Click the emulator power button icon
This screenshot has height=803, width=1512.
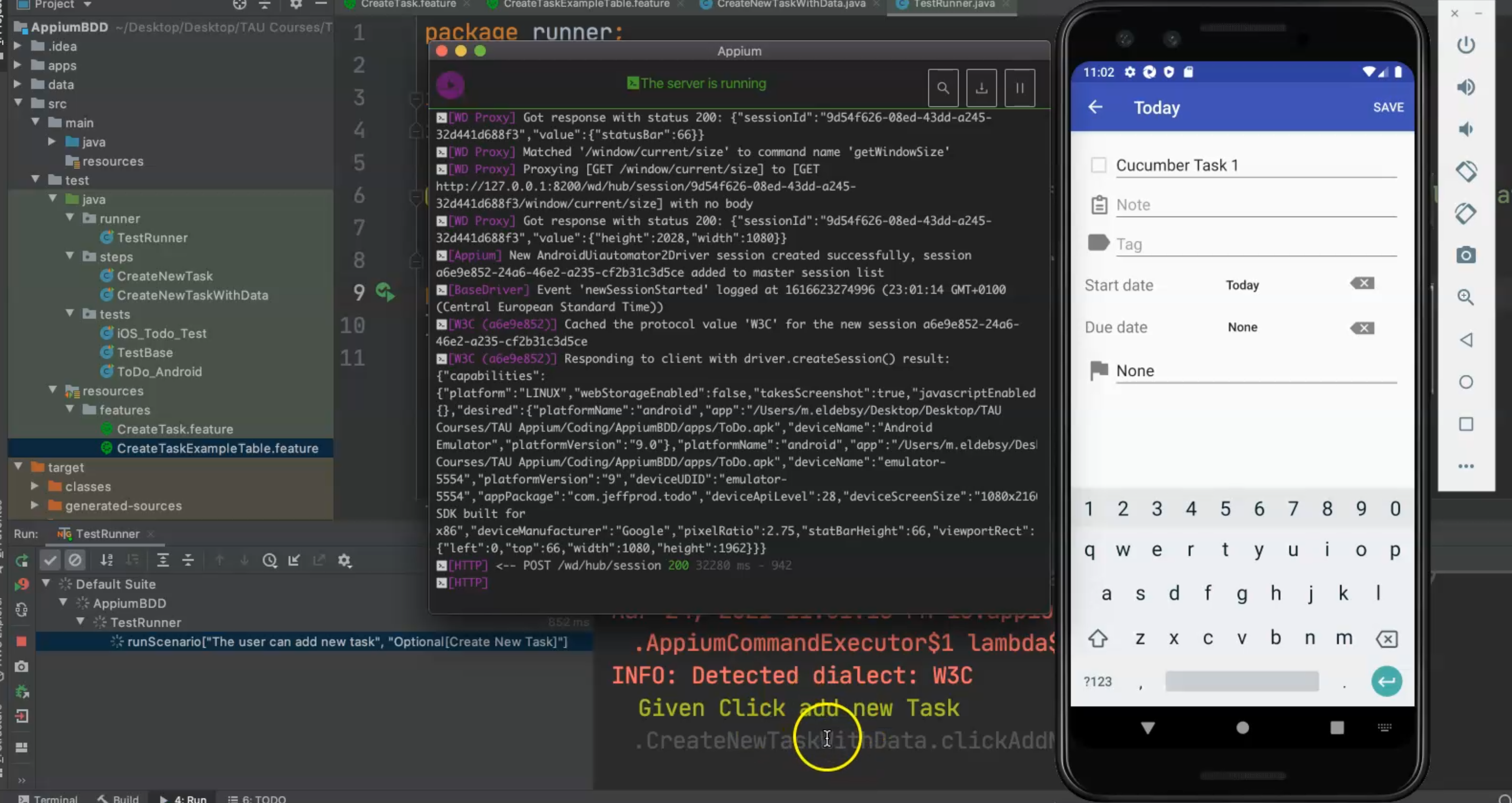(1466, 45)
